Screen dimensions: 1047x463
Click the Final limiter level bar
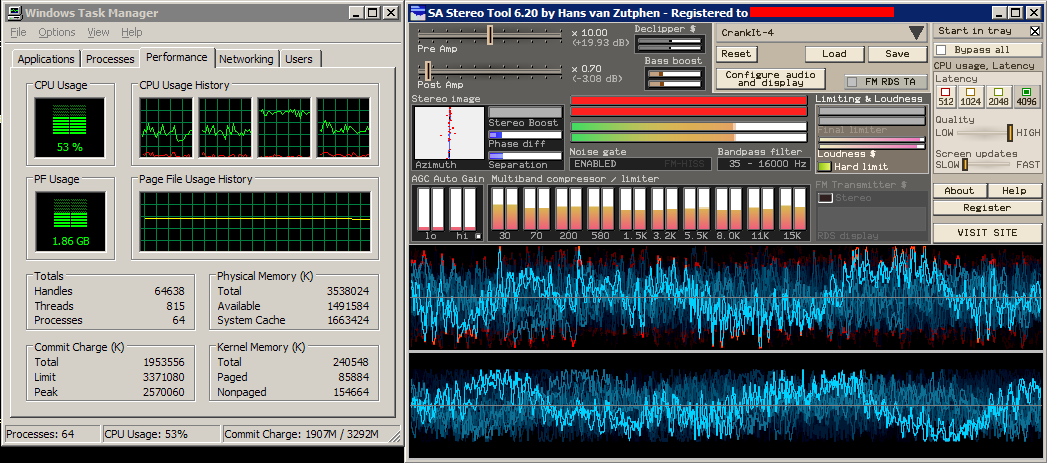(x=871, y=116)
